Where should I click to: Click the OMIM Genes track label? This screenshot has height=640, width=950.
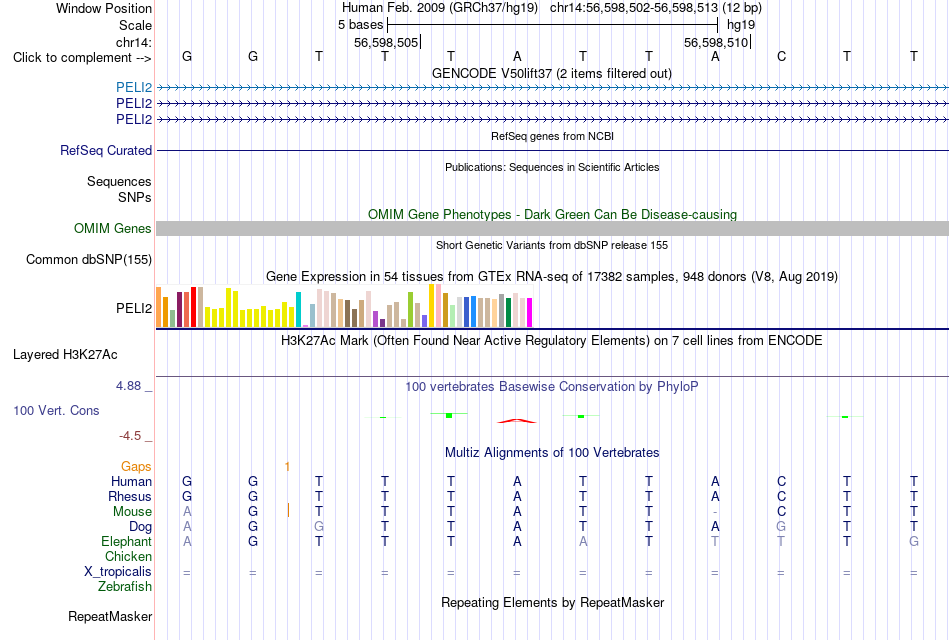[x=113, y=228]
